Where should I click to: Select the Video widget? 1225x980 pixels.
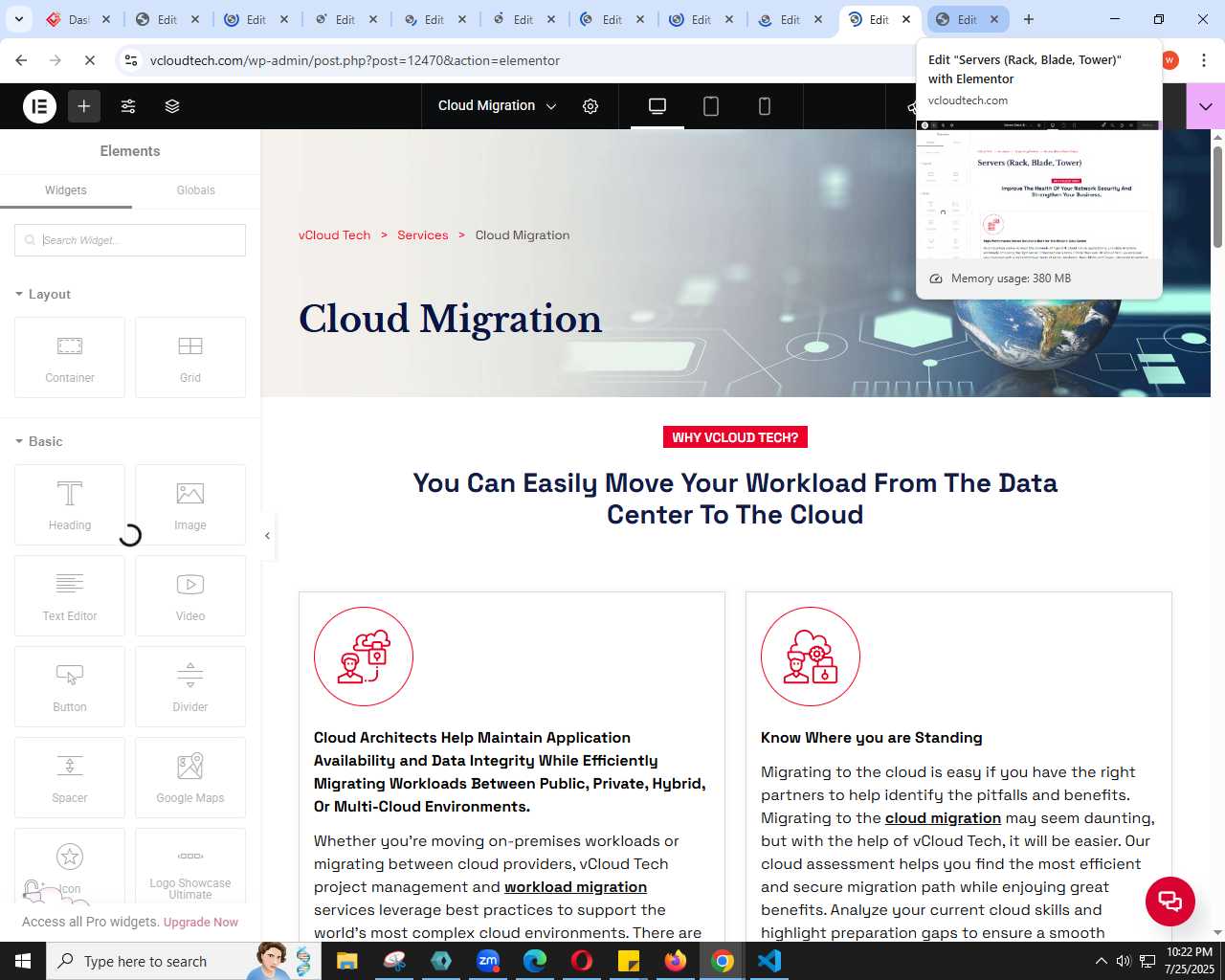[x=190, y=596]
